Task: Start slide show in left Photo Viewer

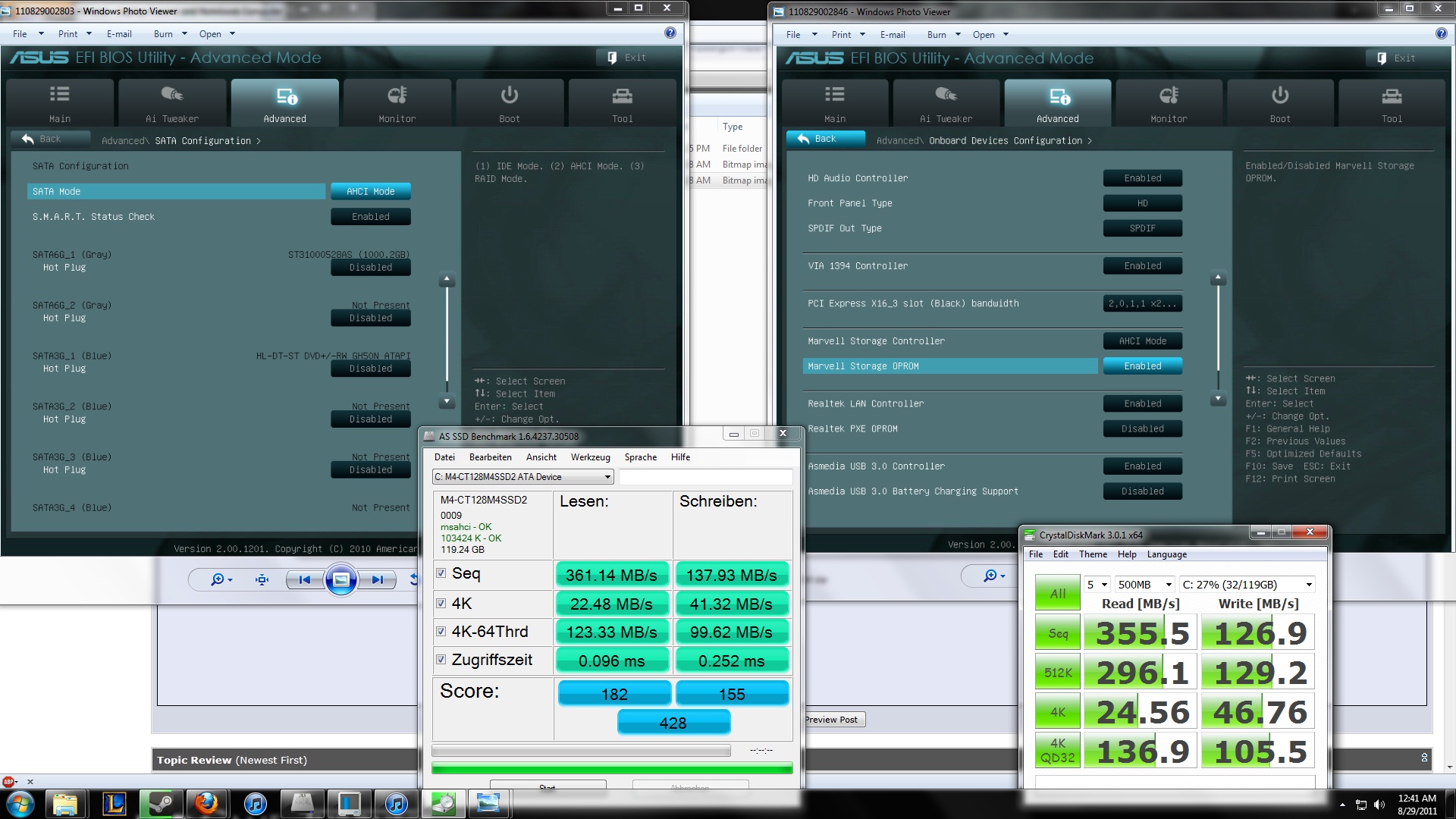Action: (341, 580)
